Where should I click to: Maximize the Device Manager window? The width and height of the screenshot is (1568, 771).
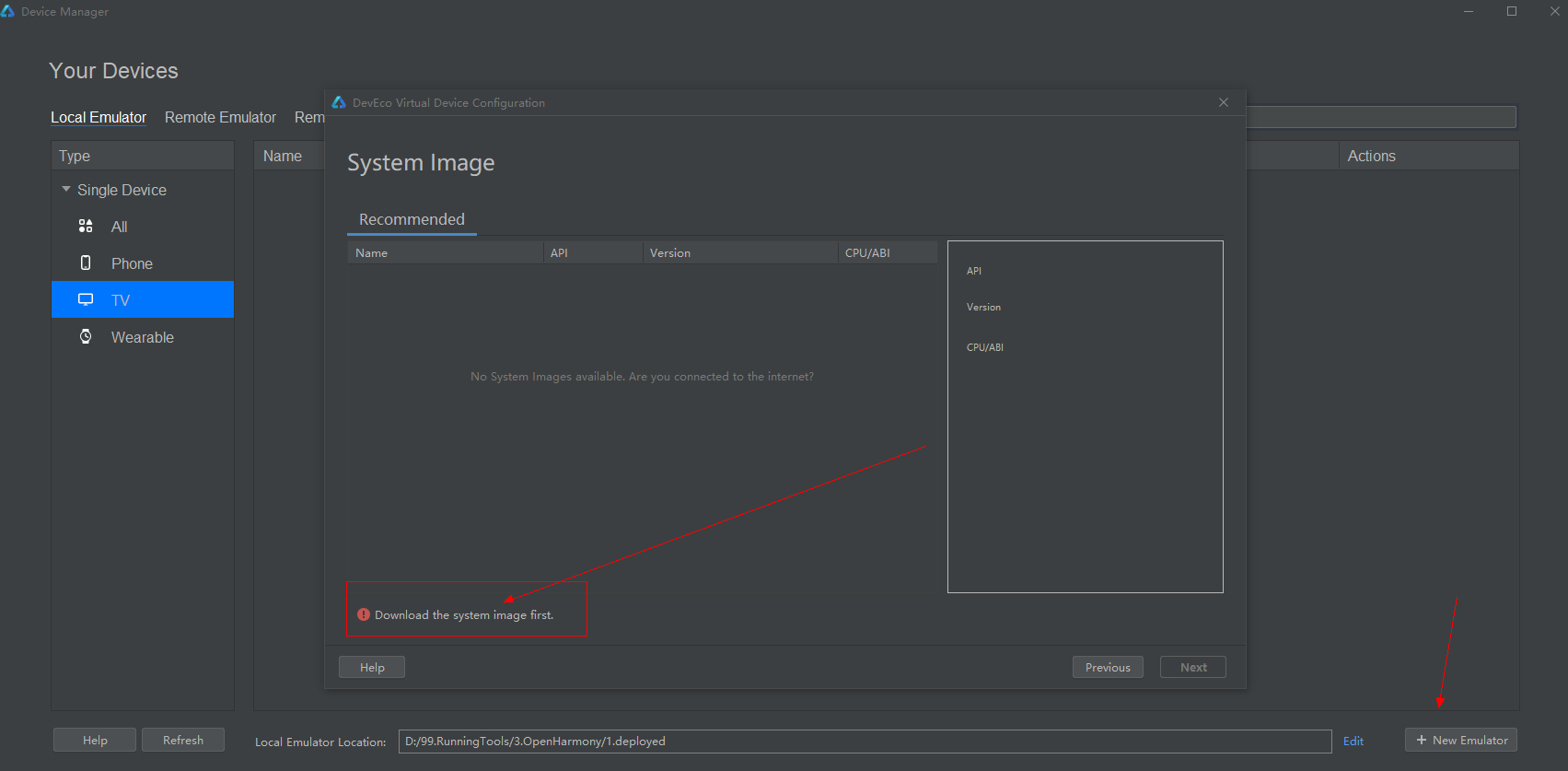point(1512,11)
